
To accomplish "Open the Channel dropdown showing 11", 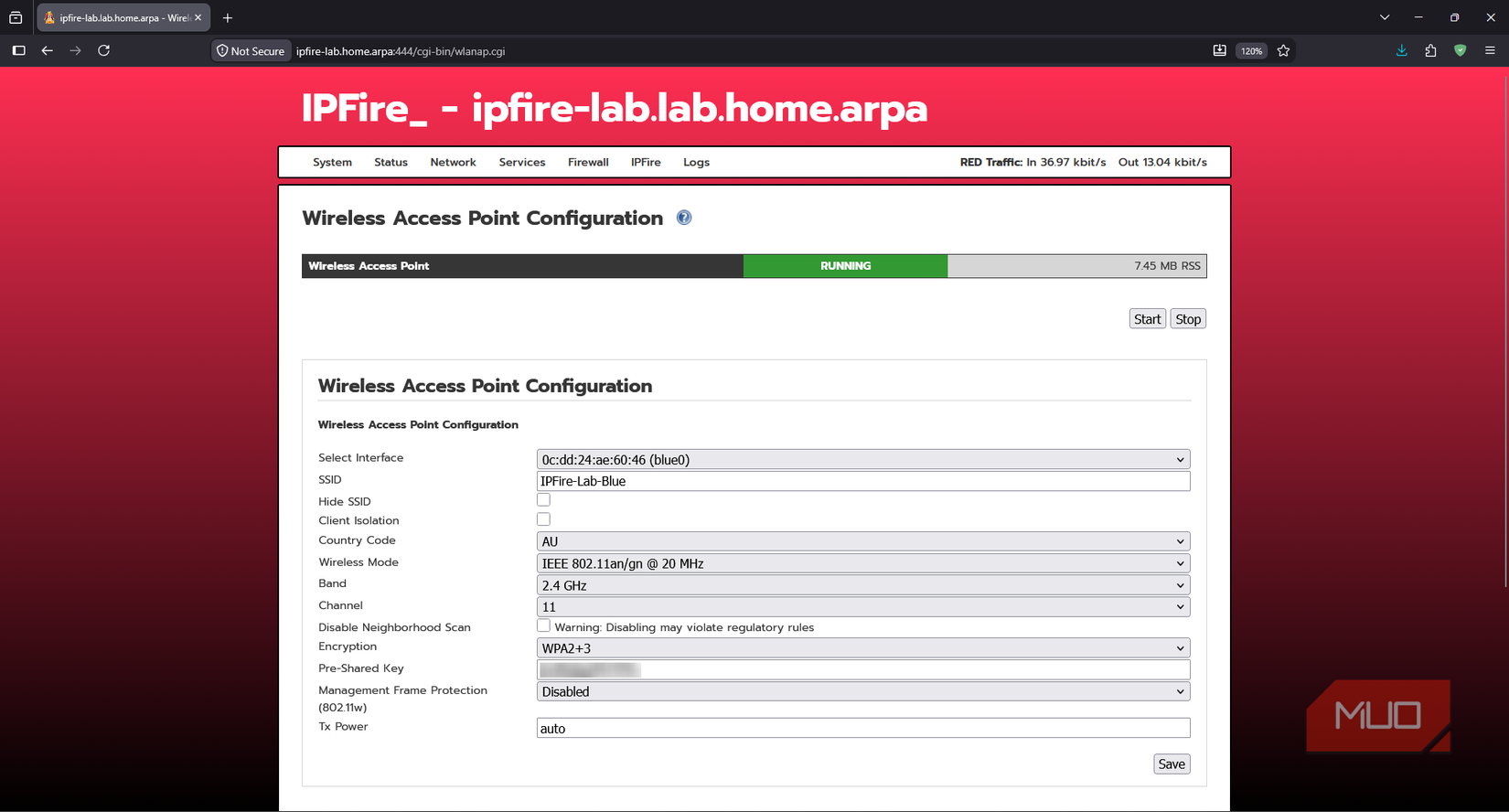I will pos(863,606).
